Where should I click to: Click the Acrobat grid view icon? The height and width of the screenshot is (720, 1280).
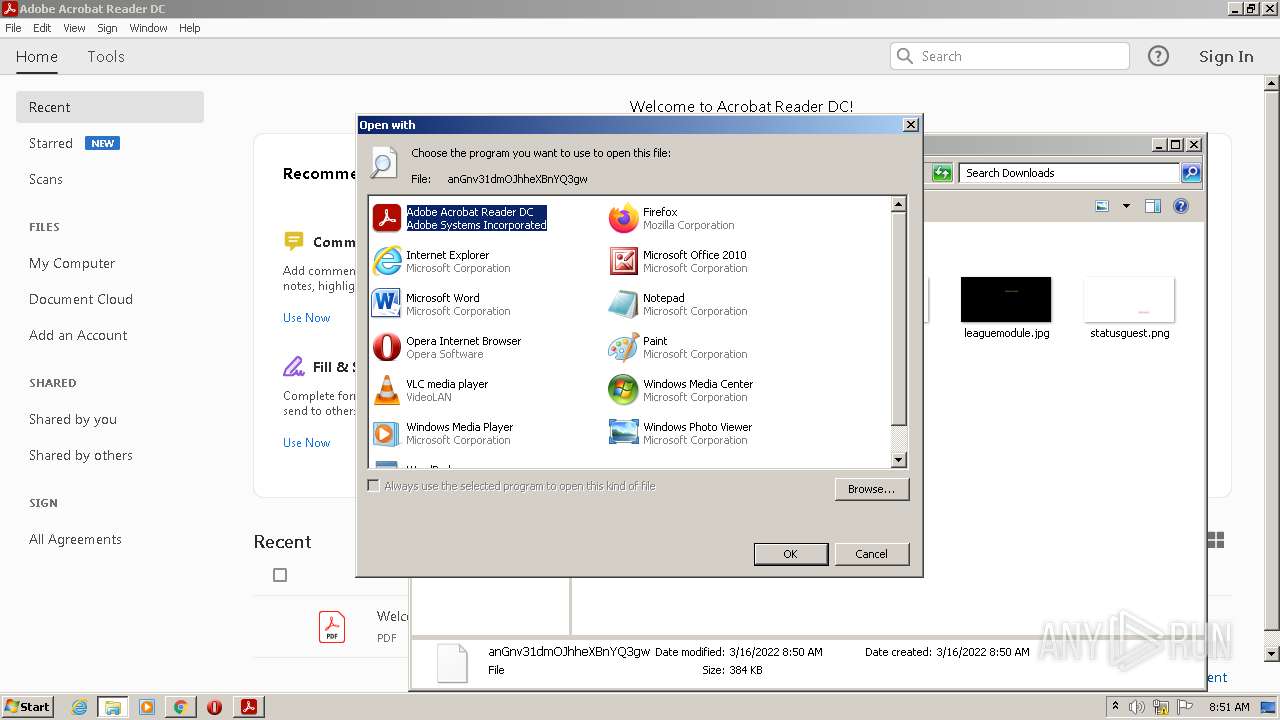pos(1216,540)
